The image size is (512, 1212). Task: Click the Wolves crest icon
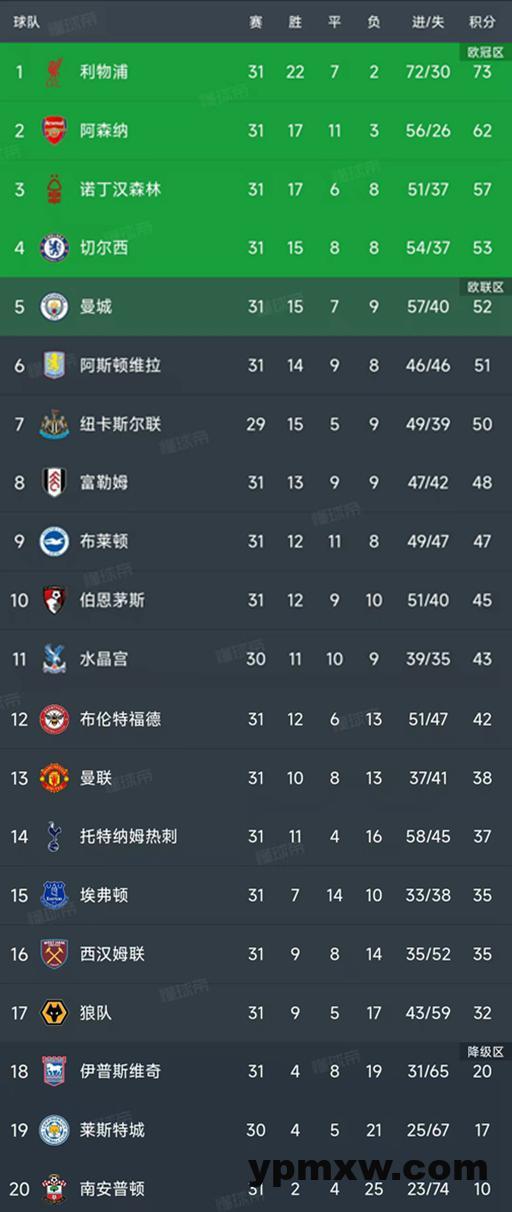click(x=54, y=1013)
